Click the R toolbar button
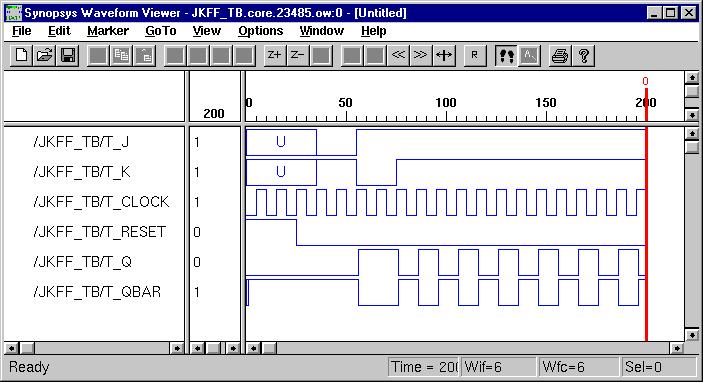The height and width of the screenshot is (382, 703). tap(475, 56)
